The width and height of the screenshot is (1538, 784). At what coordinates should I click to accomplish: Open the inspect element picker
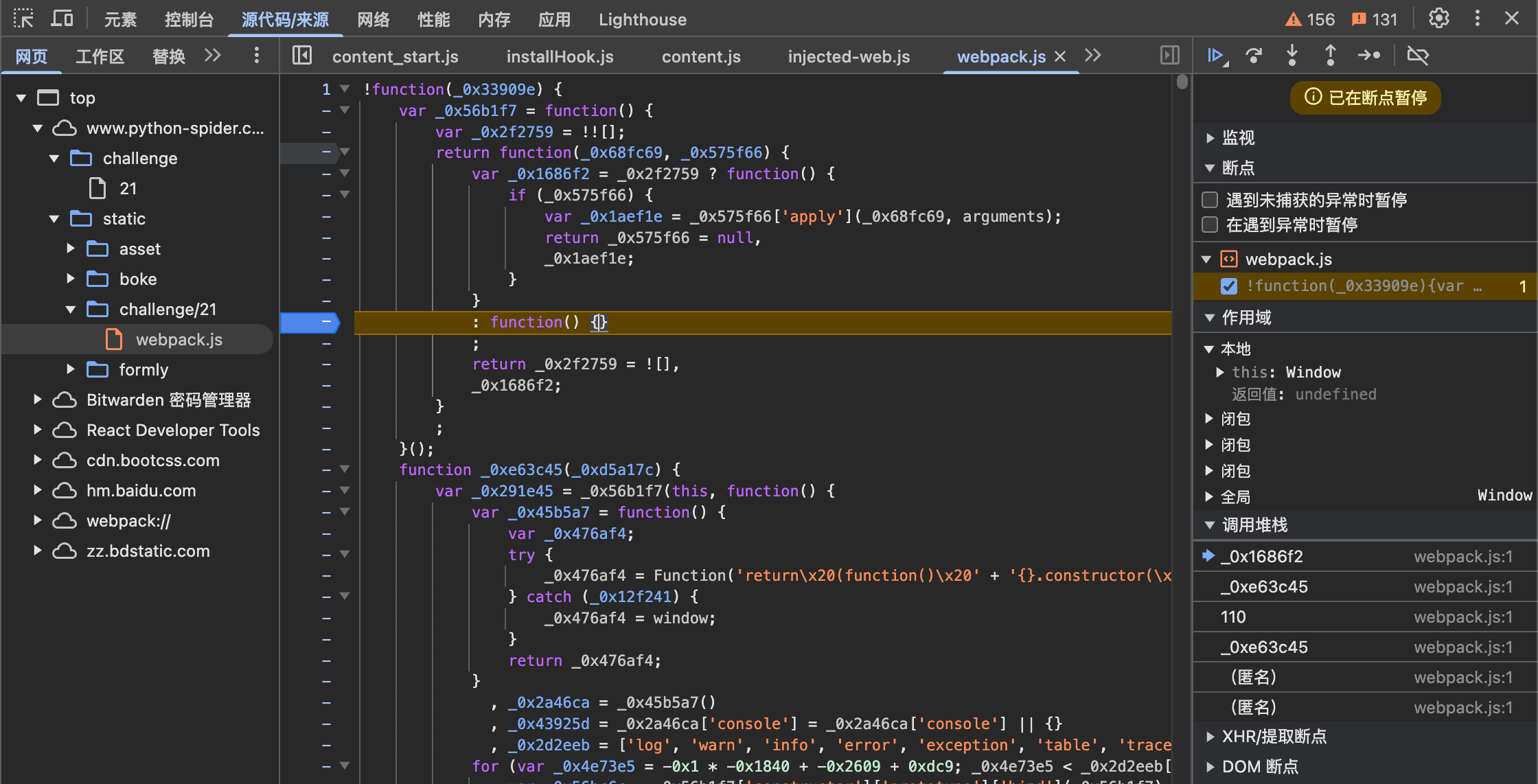click(23, 19)
